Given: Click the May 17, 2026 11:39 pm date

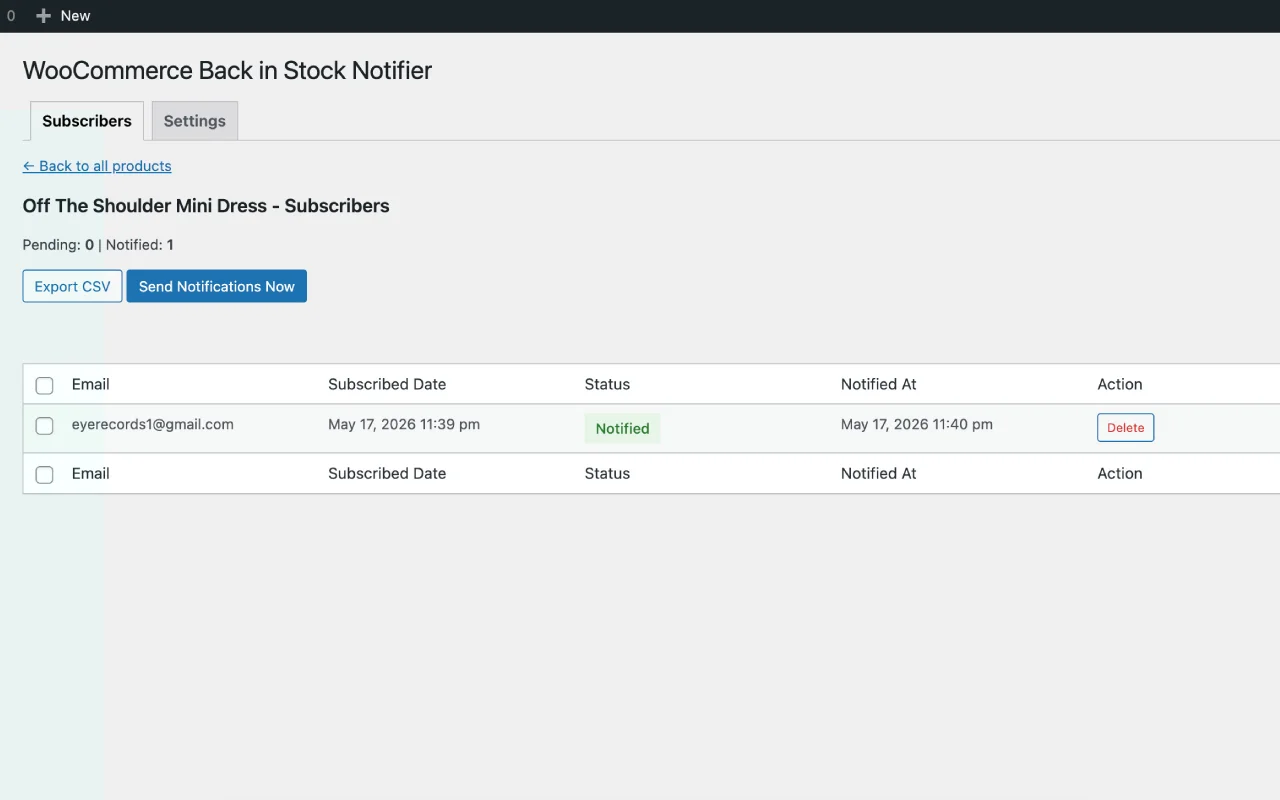Looking at the screenshot, I should tap(404, 424).
